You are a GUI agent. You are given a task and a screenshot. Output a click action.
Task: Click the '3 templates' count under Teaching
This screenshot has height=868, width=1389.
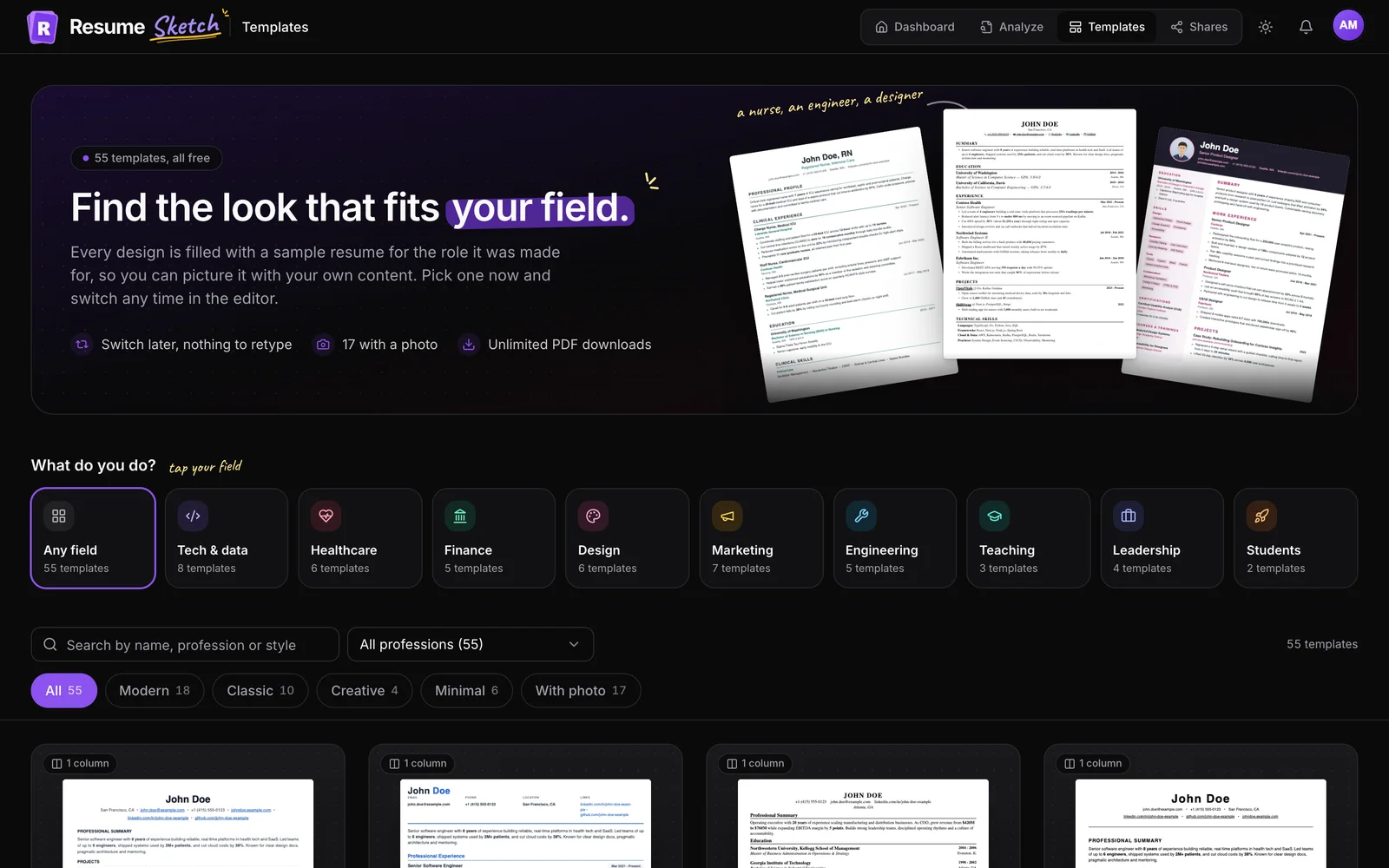pos(1009,569)
